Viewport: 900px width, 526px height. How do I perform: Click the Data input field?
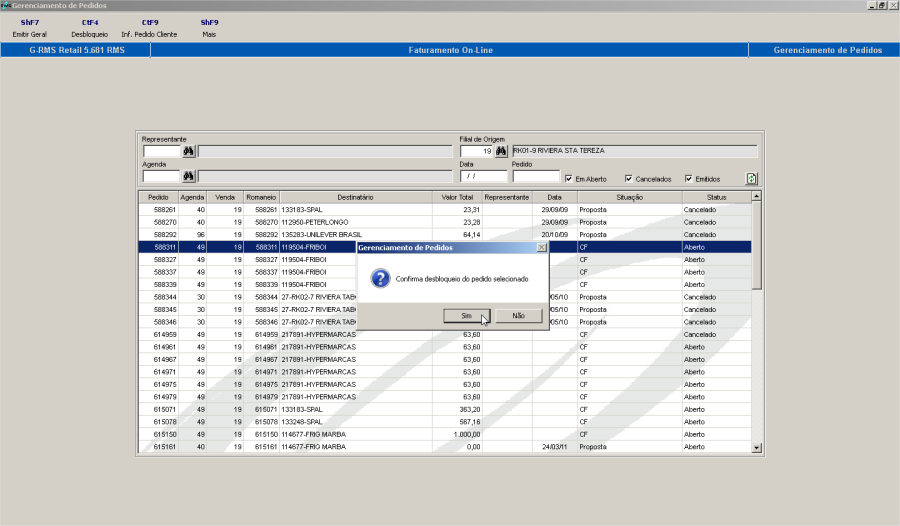(483, 176)
